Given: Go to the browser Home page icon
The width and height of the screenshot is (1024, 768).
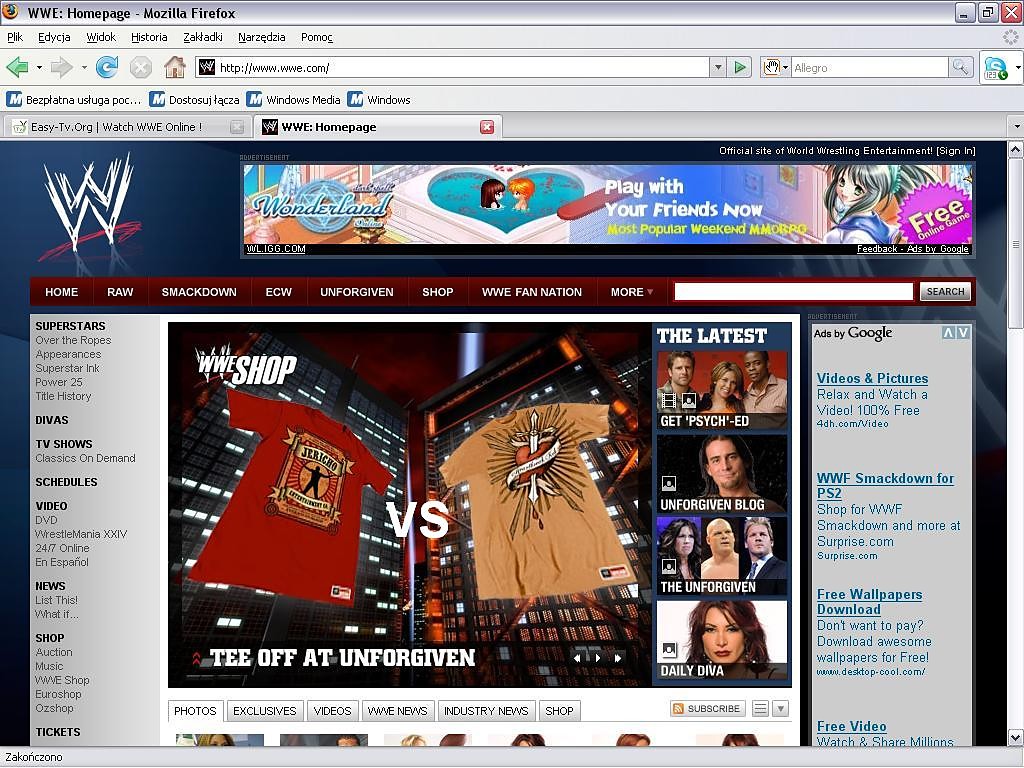Looking at the screenshot, I should point(174,67).
